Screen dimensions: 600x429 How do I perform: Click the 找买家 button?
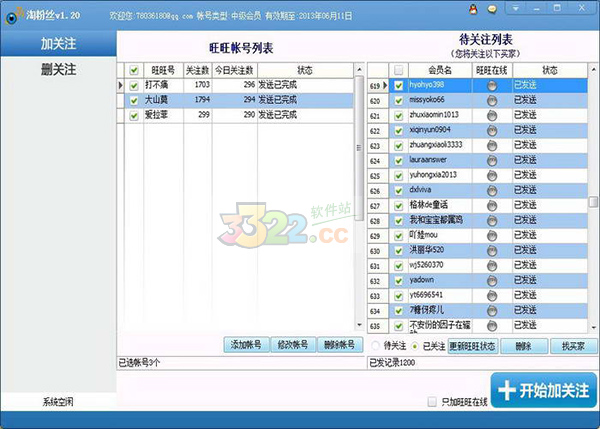point(573,346)
